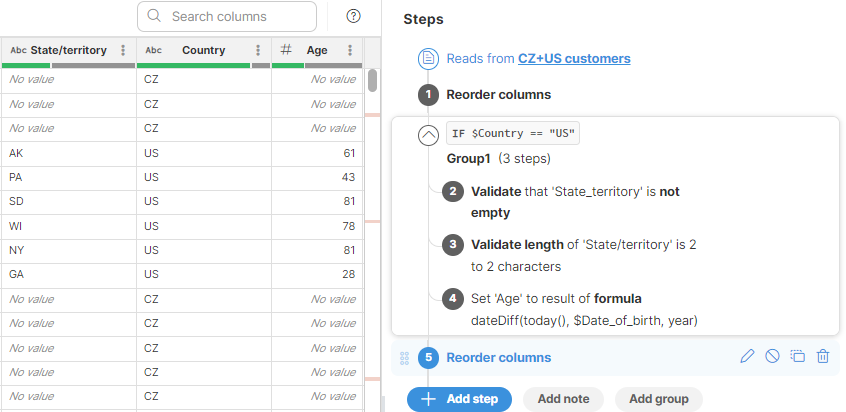This screenshot has width=846, height=412.
Task: Click the Add step button
Action: click(459, 398)
